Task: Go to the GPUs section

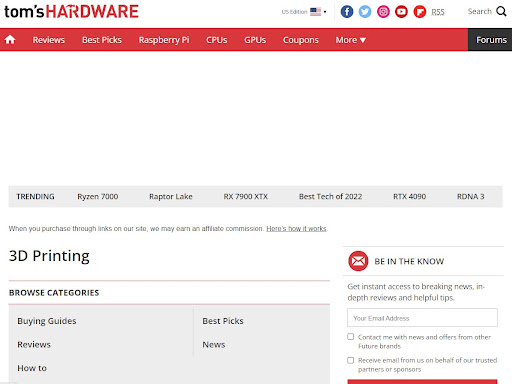Action: (x=255, y=40)
